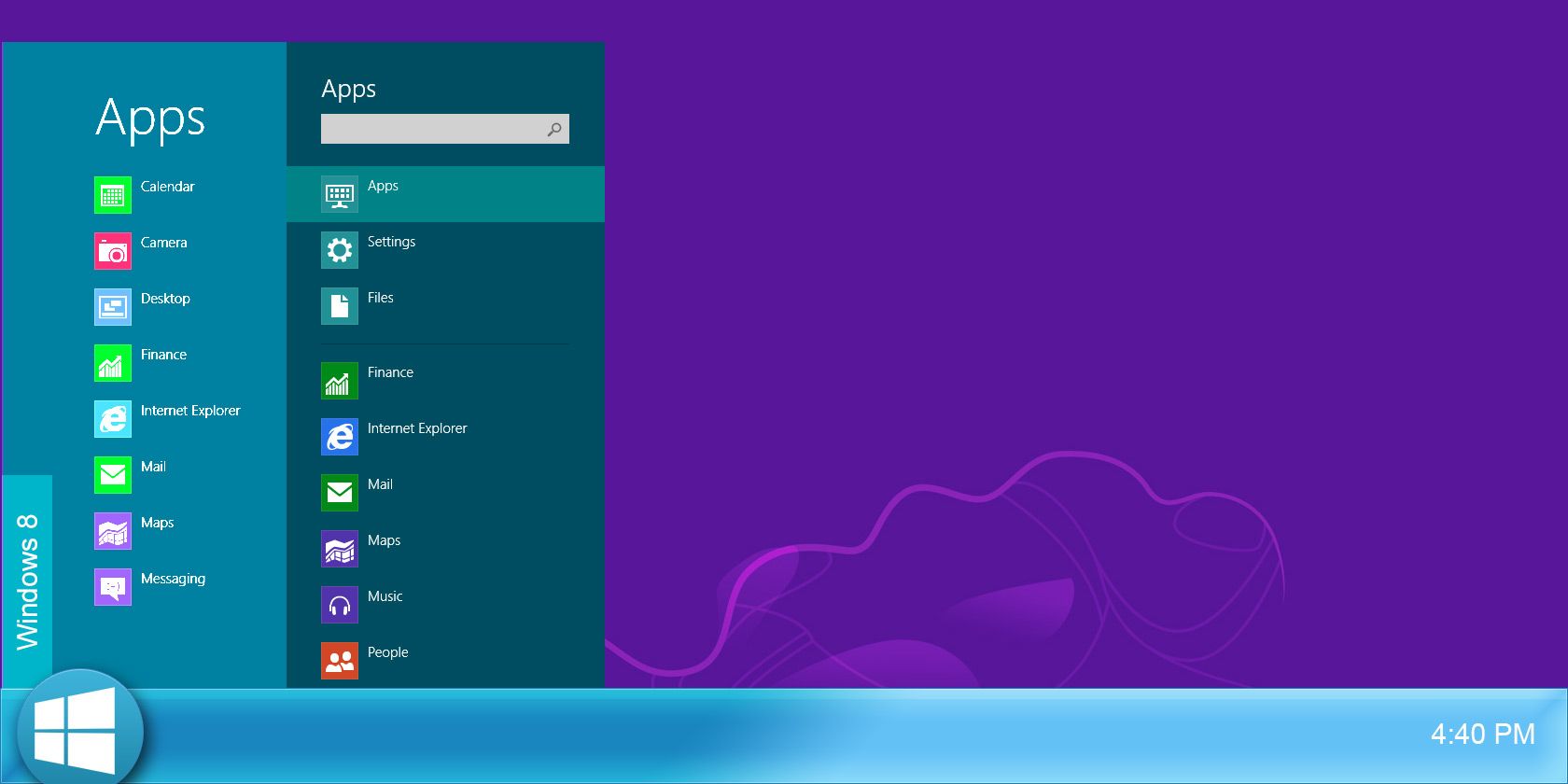Launch Maps icon in left Apps list
The width and height of the screenshot is (1568, 784).
[x=113, y=531]
